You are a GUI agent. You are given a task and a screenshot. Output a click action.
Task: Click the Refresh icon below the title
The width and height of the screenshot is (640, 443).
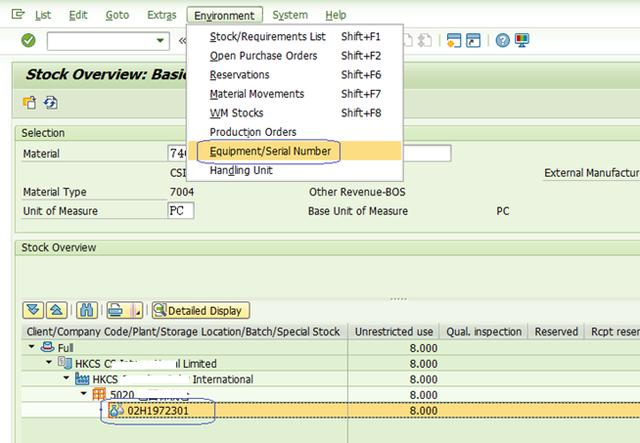click(50, 102)
